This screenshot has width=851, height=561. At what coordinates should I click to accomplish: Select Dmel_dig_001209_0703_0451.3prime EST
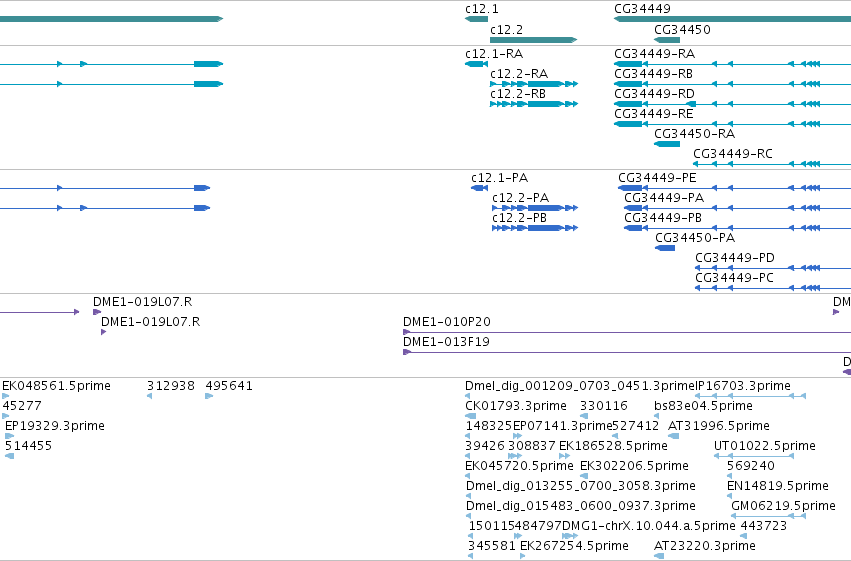pyautogui.click(x=579, y=386)
